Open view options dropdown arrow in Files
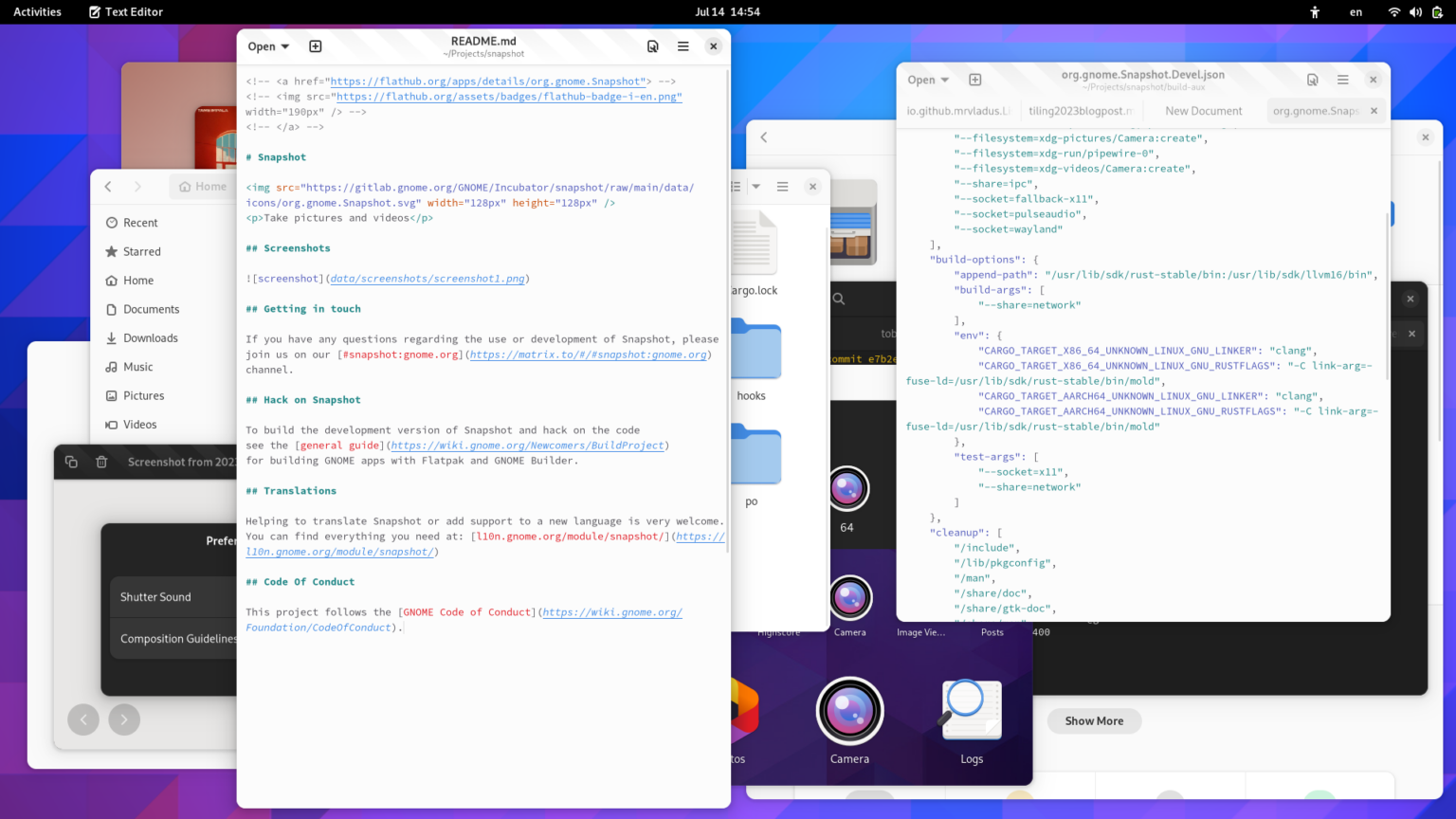Image resolution: width=1456 pixels, height=819 pixels. pyautogui.click(x=755, y=187)
